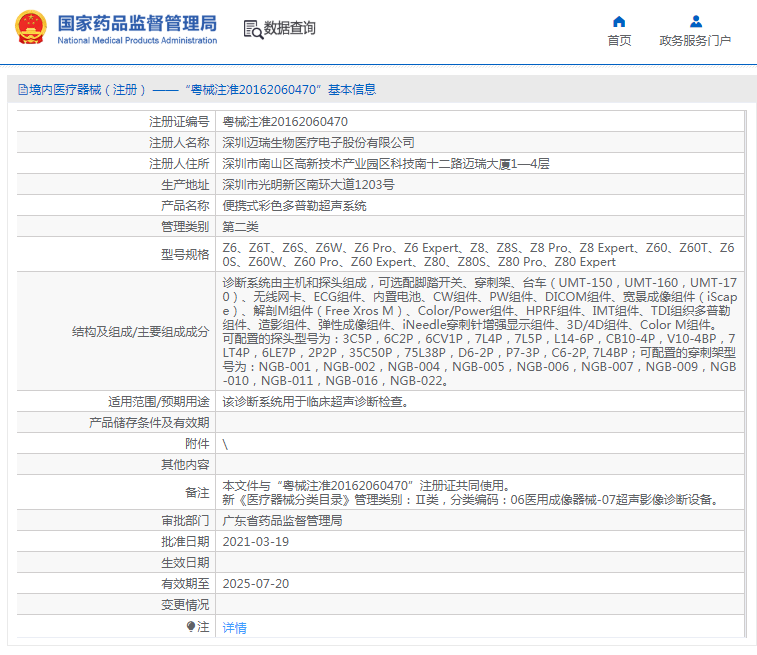Click the remark text 本文件与 注册证共同使用

click(366, 486)
